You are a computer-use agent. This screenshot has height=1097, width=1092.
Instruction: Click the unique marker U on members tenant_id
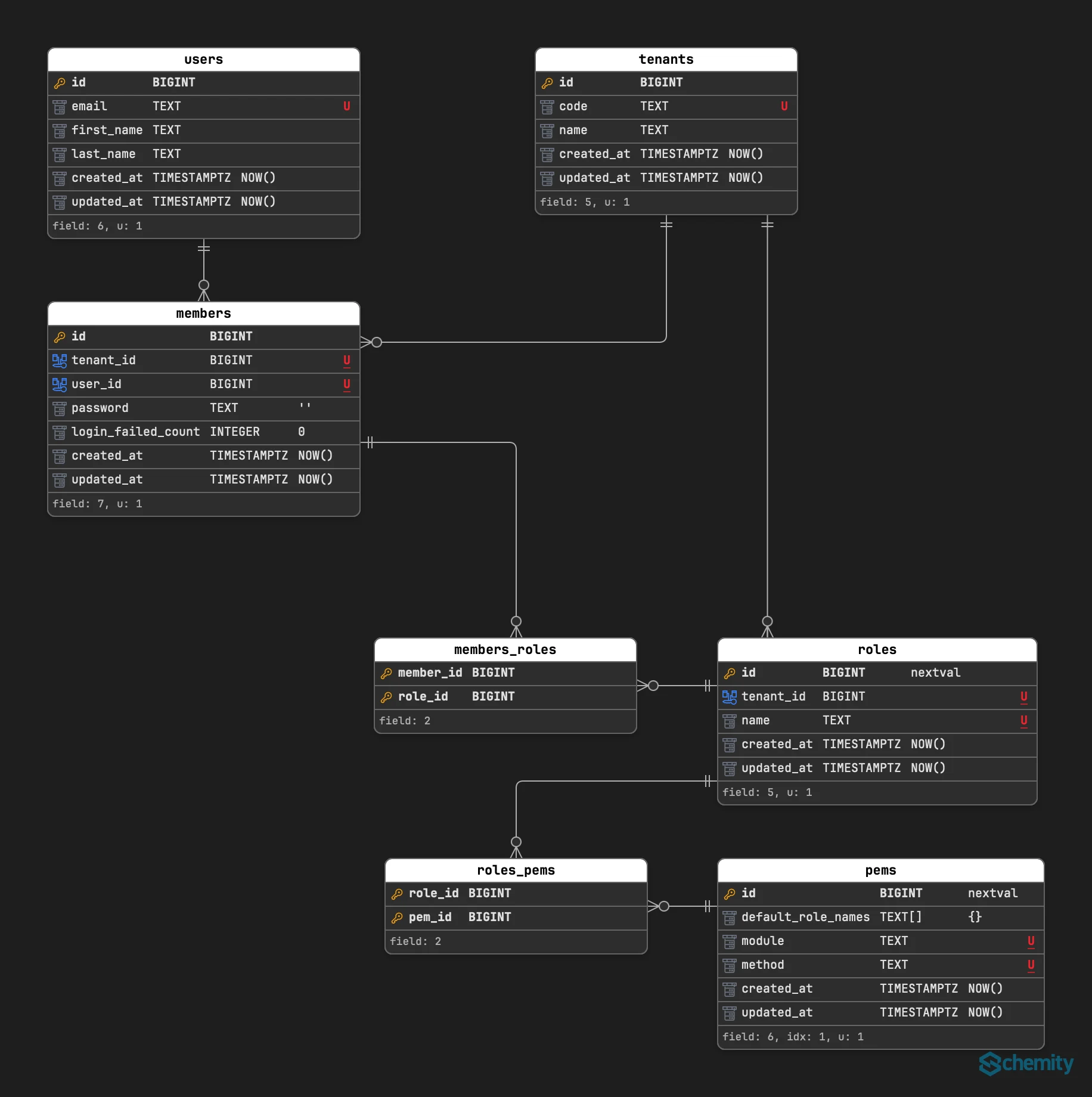pyautogui.click(x=347, y=361)
